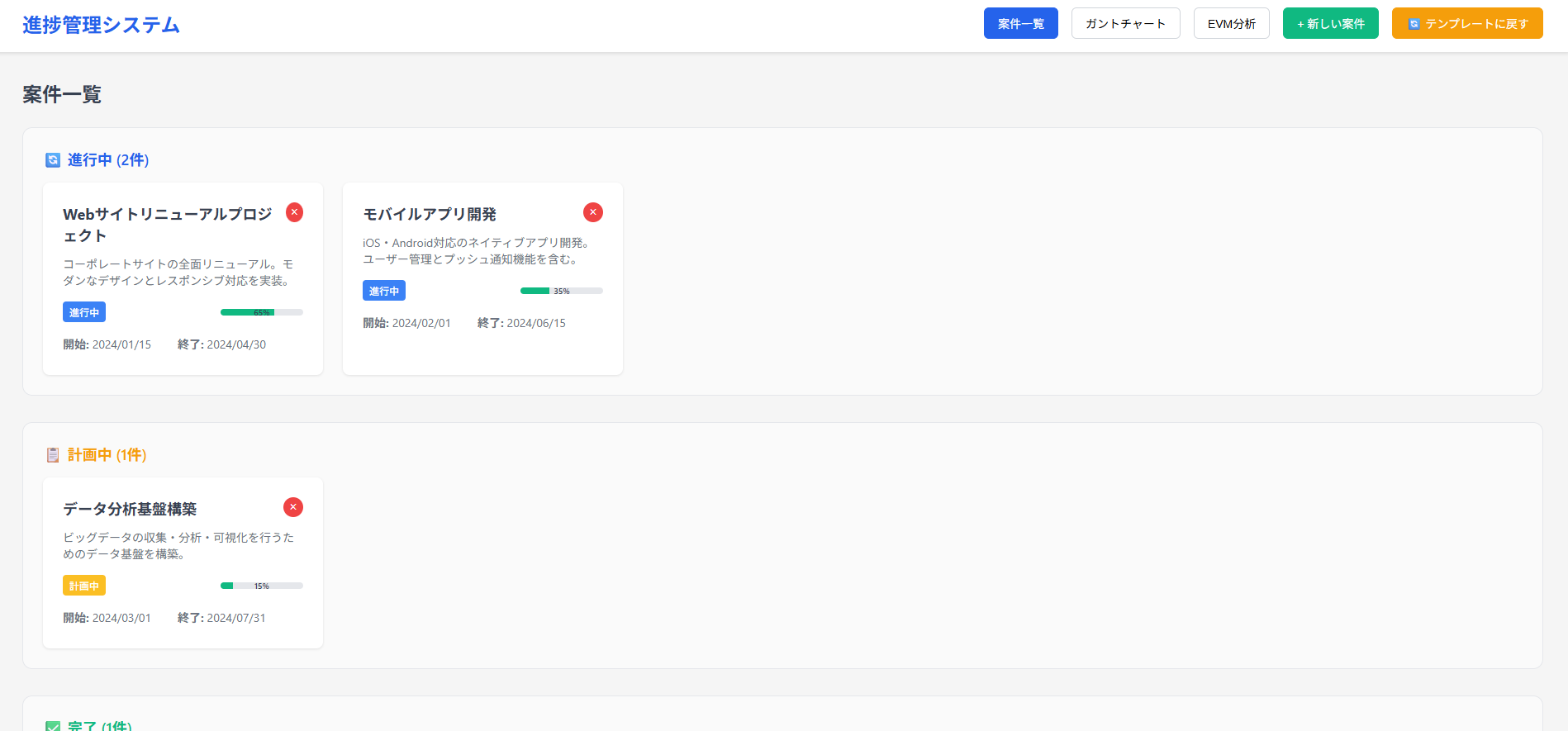Screen dimensions: 1568x731
Task: Click the refresh icon beside 進行中 heading
Action: 53,160
